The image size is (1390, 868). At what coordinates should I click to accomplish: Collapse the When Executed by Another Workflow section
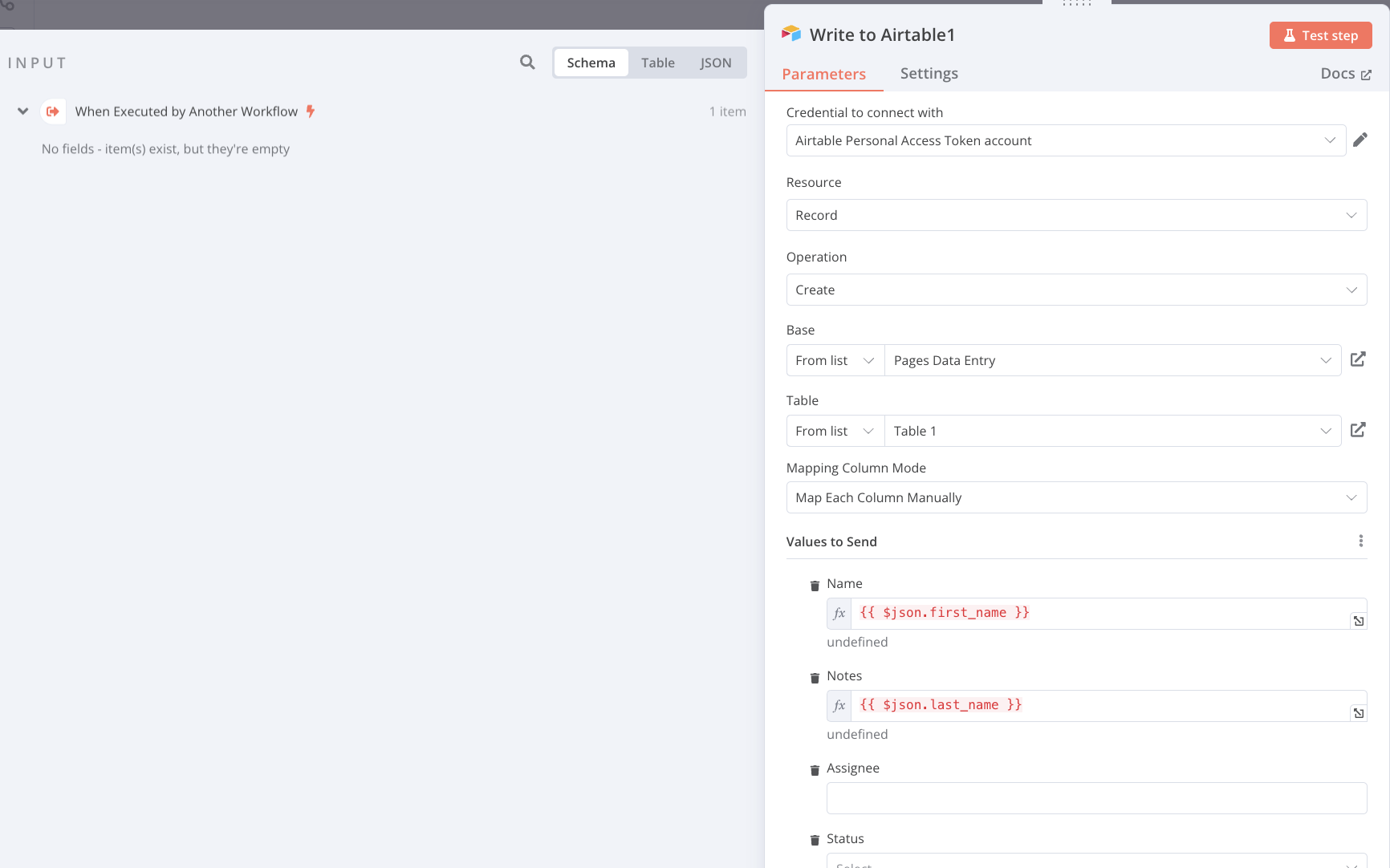(23, 112)
